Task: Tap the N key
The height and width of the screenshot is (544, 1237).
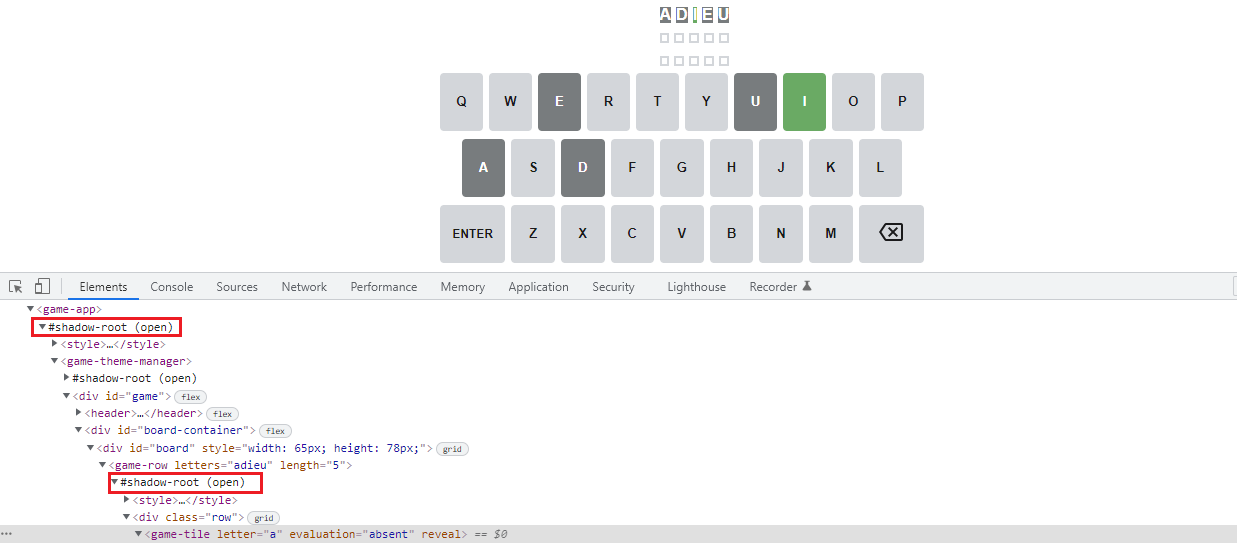Action: coord(781,233)
